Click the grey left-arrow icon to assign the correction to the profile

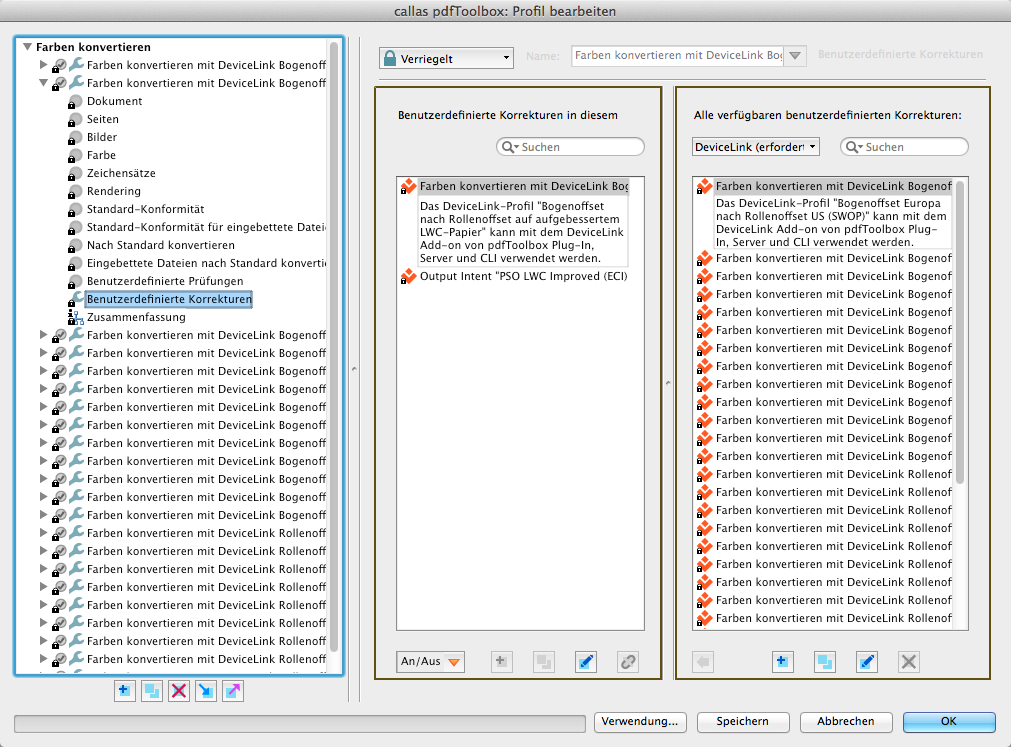[703, 661]
